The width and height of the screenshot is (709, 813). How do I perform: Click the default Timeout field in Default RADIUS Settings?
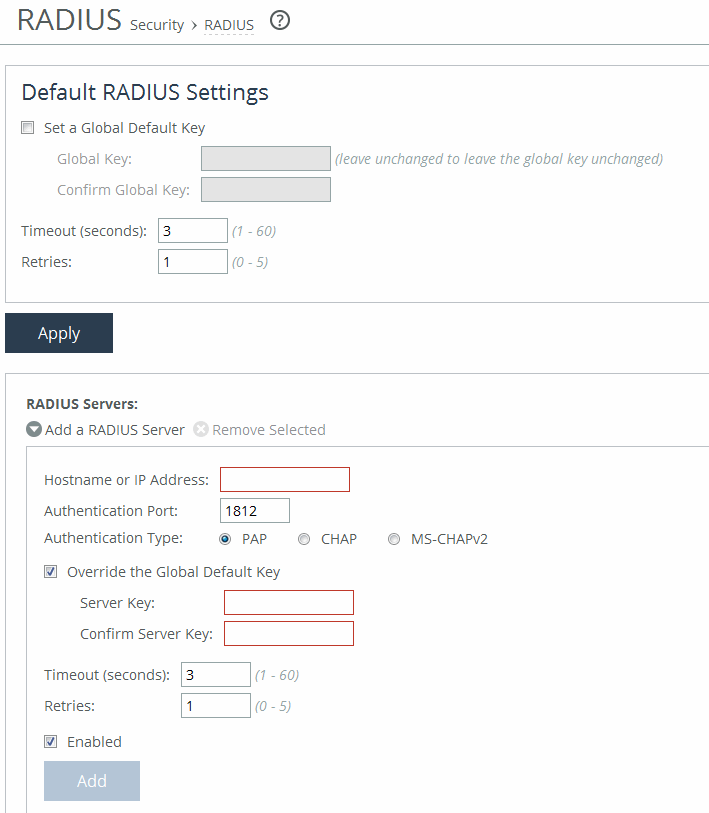[193, 231]
